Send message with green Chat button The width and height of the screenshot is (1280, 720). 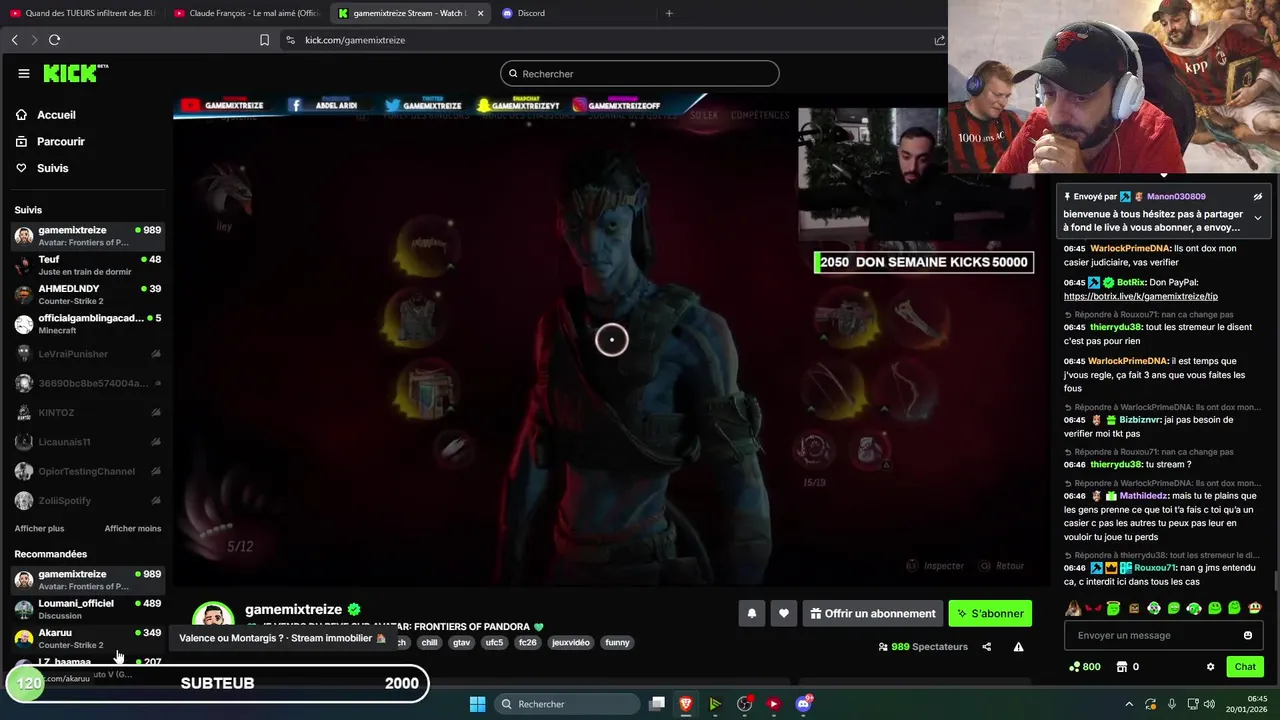[x=1245, y=667]
